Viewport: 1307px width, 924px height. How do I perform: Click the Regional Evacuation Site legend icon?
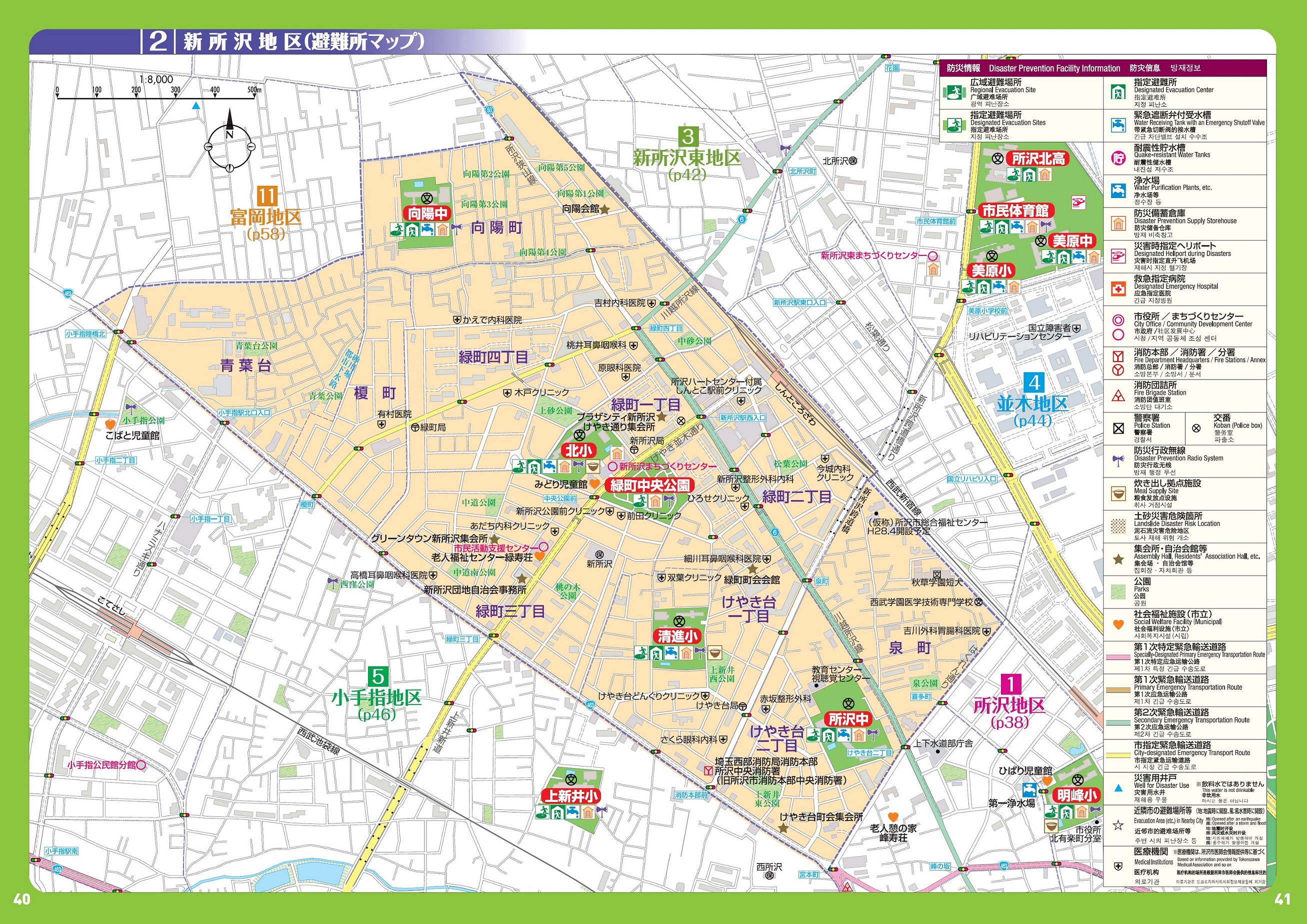pos(954,92)
